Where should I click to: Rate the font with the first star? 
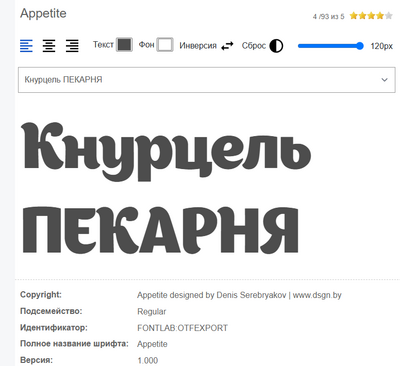[354, 16]
